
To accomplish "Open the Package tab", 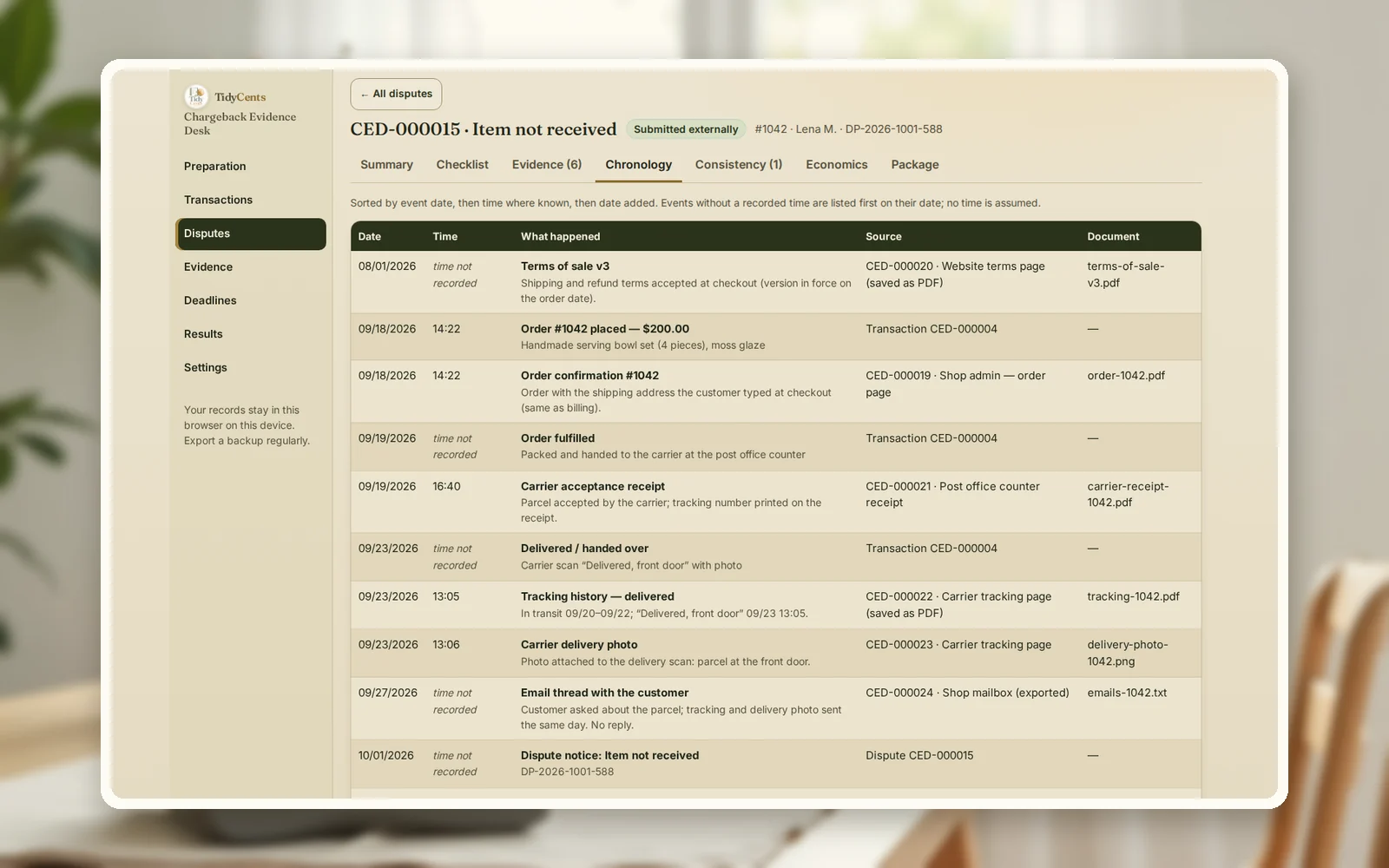I will (915, 165).
